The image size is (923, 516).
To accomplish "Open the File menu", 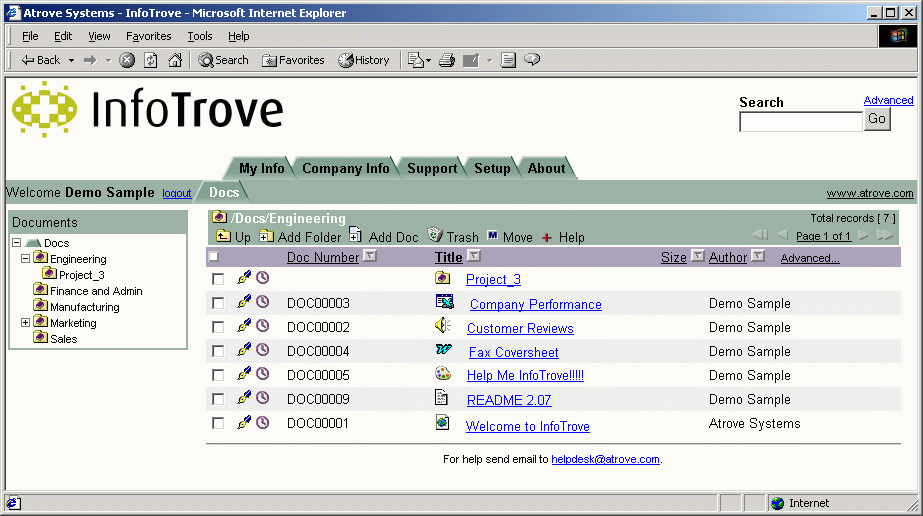I will click(x=30, y=36).
